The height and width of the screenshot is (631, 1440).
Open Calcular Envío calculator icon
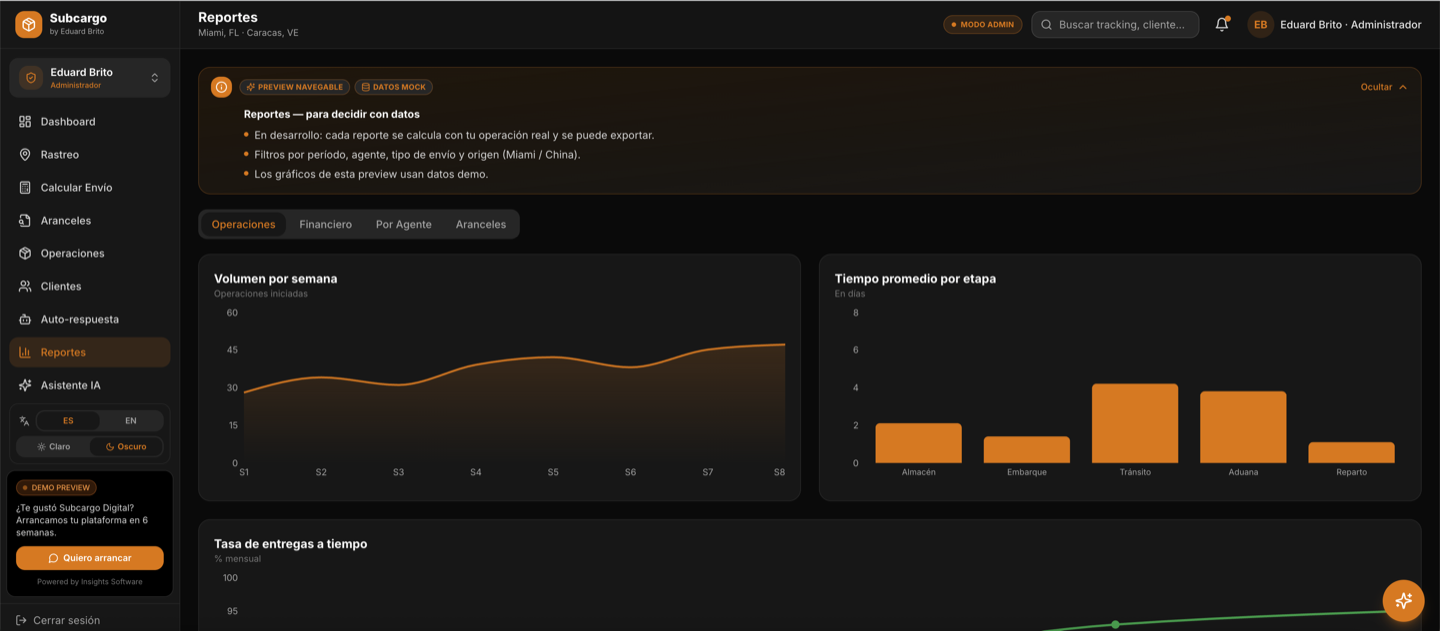[25, 188]
